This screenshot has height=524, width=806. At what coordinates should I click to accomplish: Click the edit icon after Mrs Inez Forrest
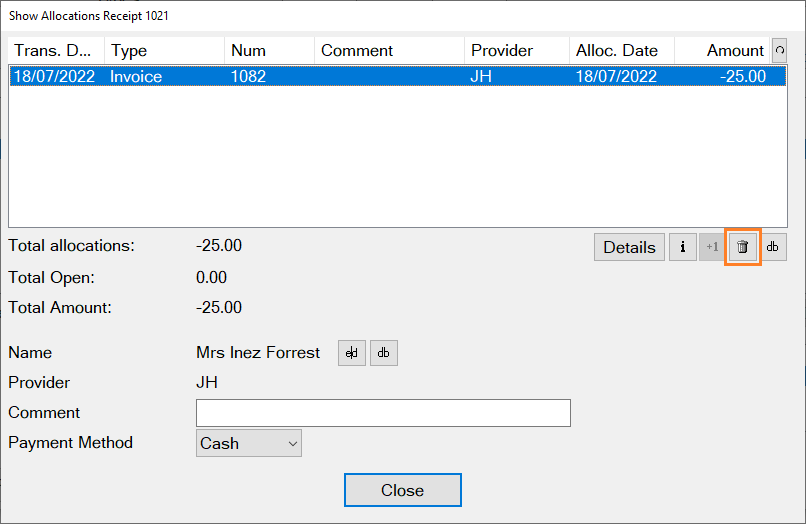click(352, 353)
